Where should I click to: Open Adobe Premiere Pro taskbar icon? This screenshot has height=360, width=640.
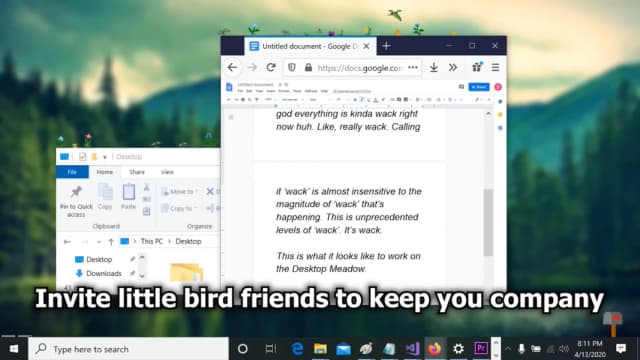481,349
